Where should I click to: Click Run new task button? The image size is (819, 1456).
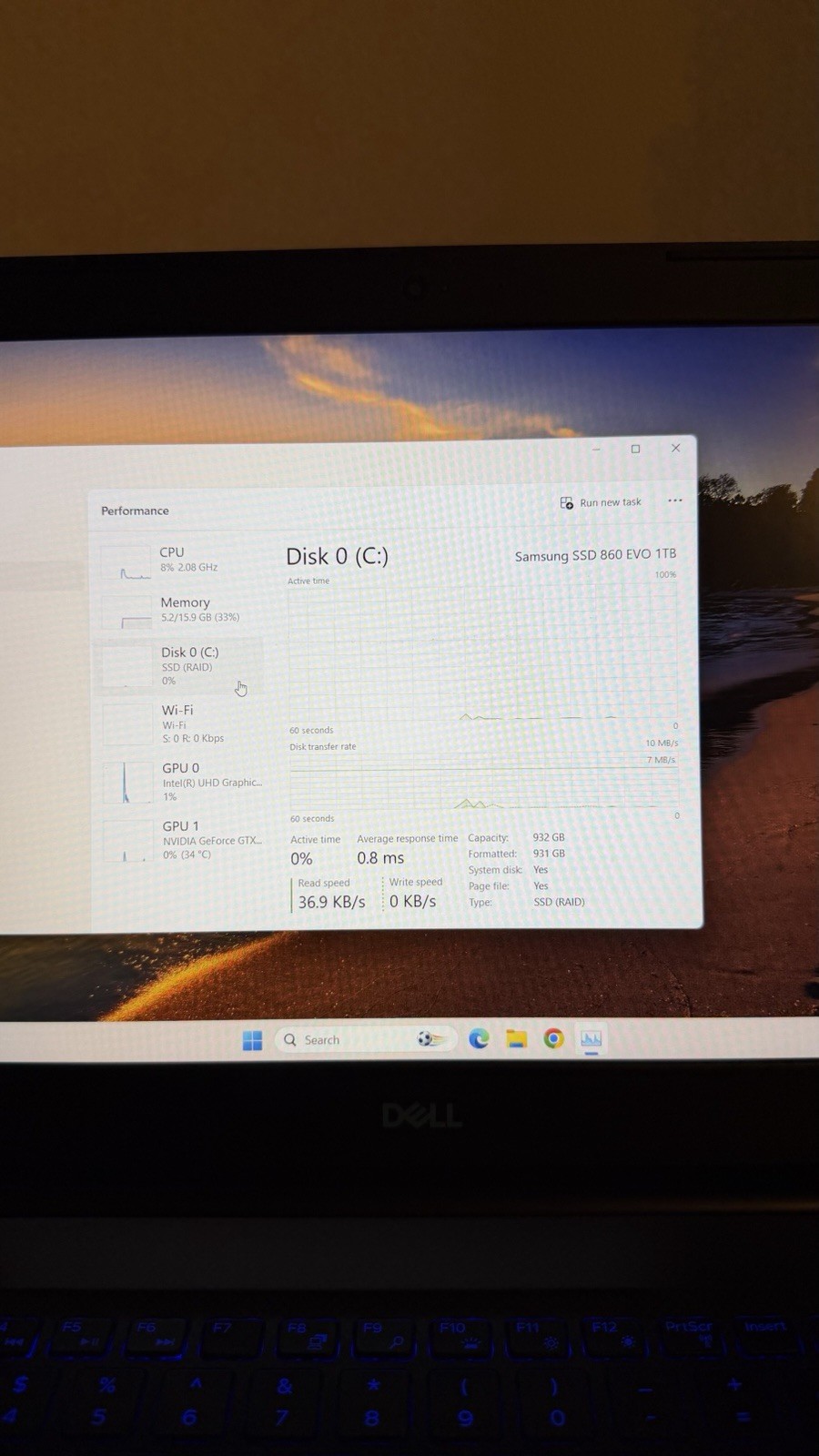click(601, 502)
